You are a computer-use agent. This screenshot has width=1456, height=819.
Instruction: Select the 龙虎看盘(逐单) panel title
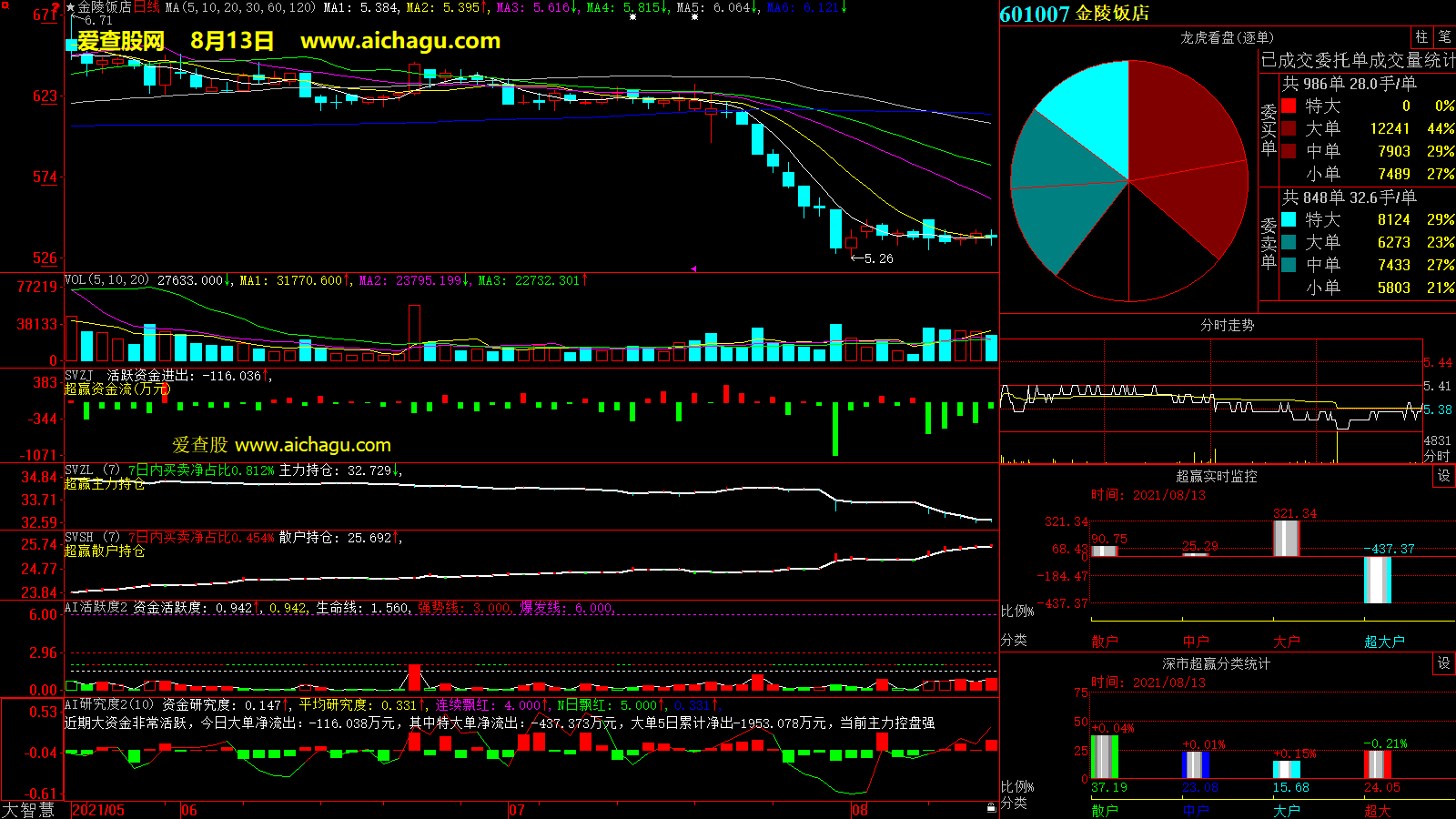click(1227, 37)
